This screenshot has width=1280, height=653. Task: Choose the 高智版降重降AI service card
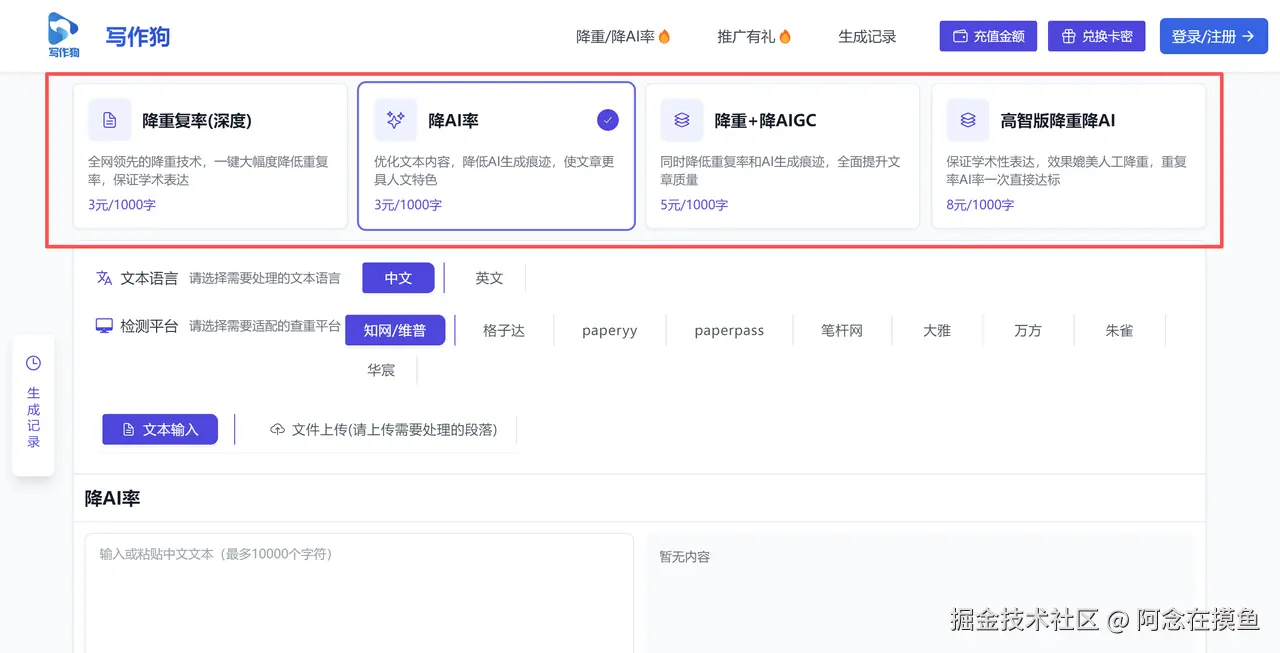click(x=1068, y=156)
